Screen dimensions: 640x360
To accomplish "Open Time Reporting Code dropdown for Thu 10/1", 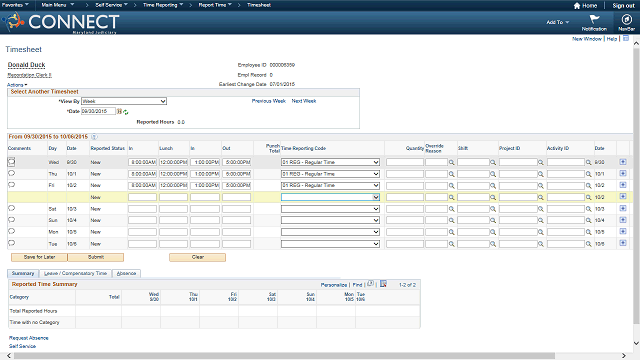I will pos(330,174).
